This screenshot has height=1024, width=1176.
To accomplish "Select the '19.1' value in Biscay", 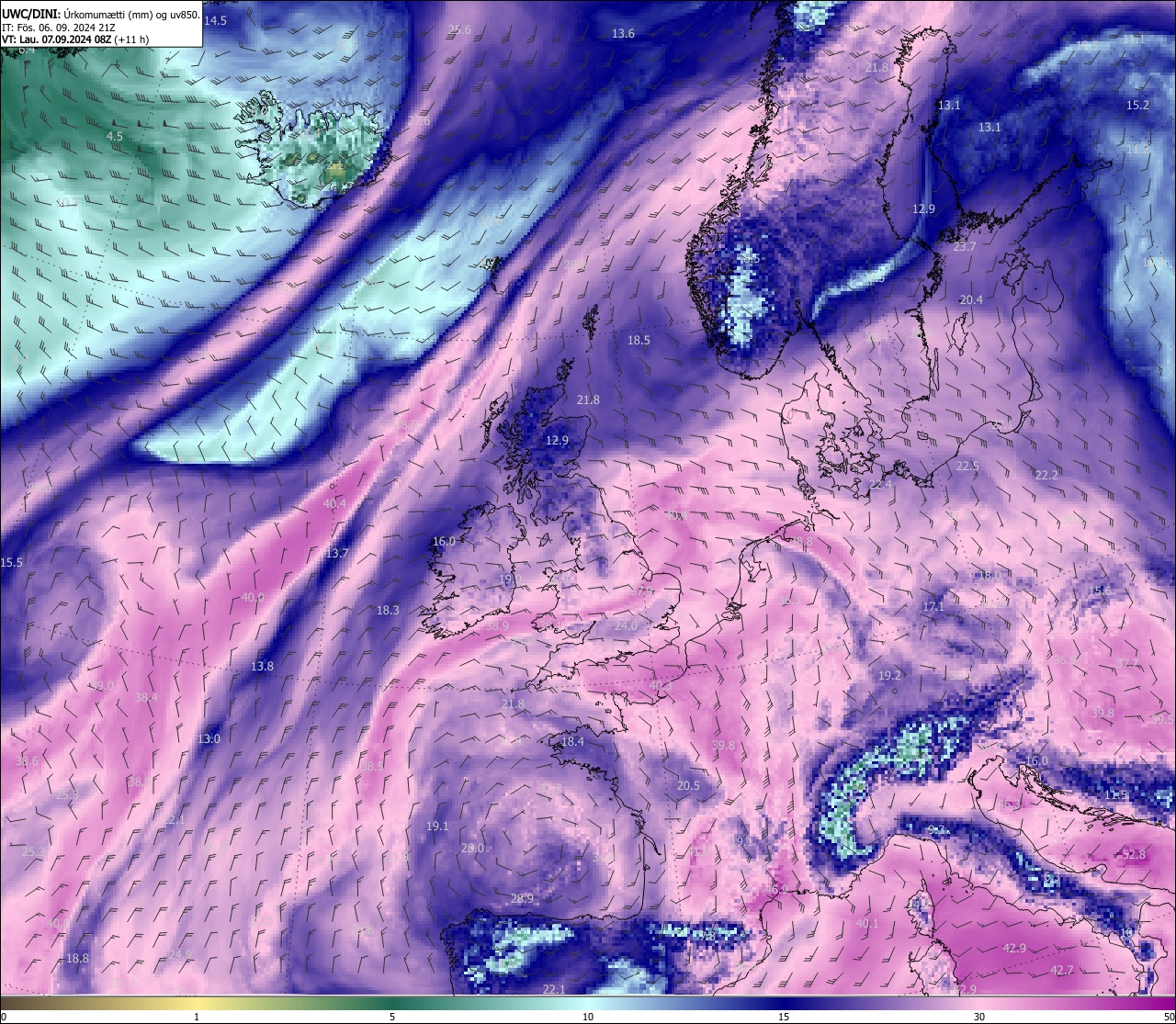I will 437,826.
